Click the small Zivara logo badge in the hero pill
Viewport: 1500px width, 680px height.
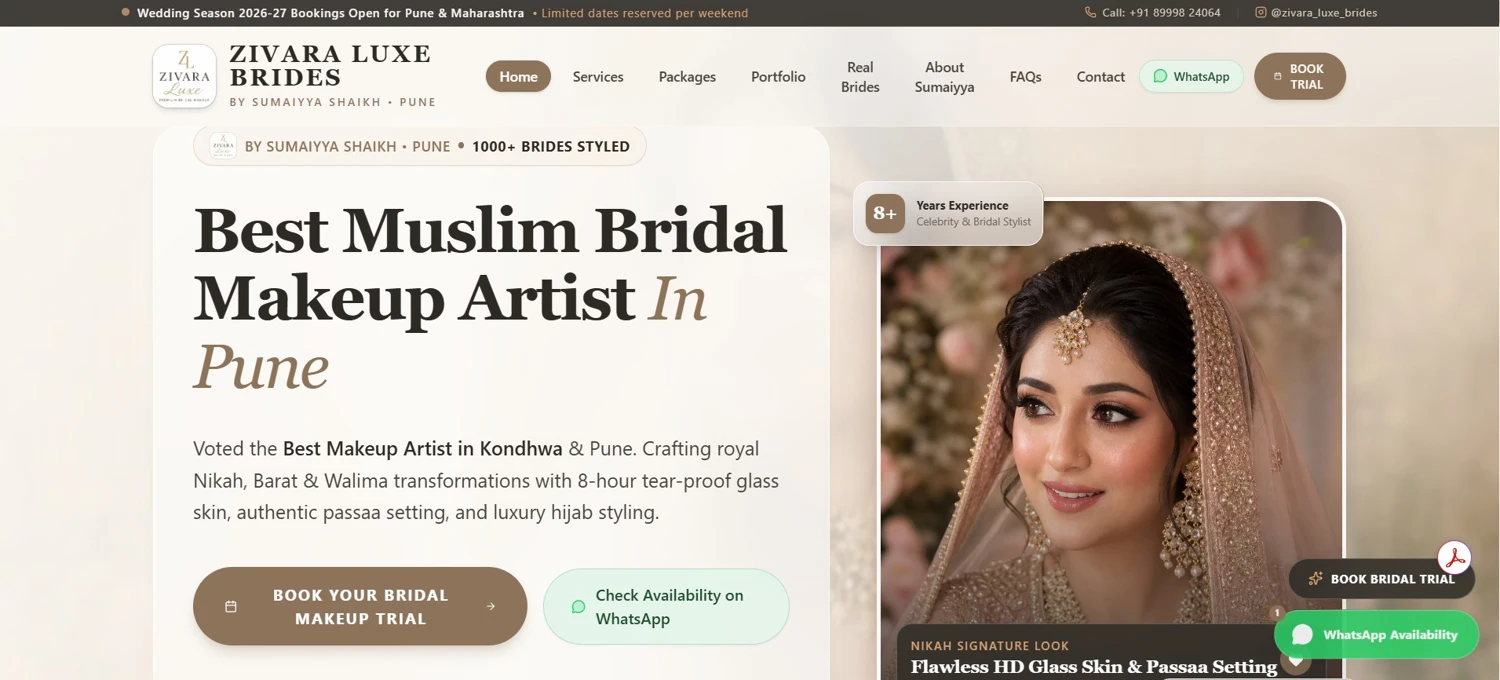click(223, 146)
